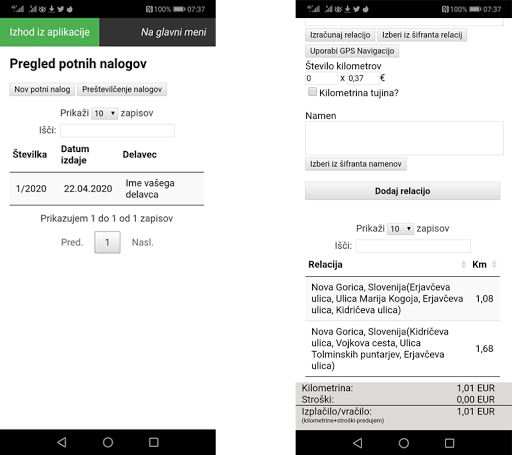
Task: Click Izberi iz šifranta relacij button
Action: pyautogui.click(x=422, y=35)
